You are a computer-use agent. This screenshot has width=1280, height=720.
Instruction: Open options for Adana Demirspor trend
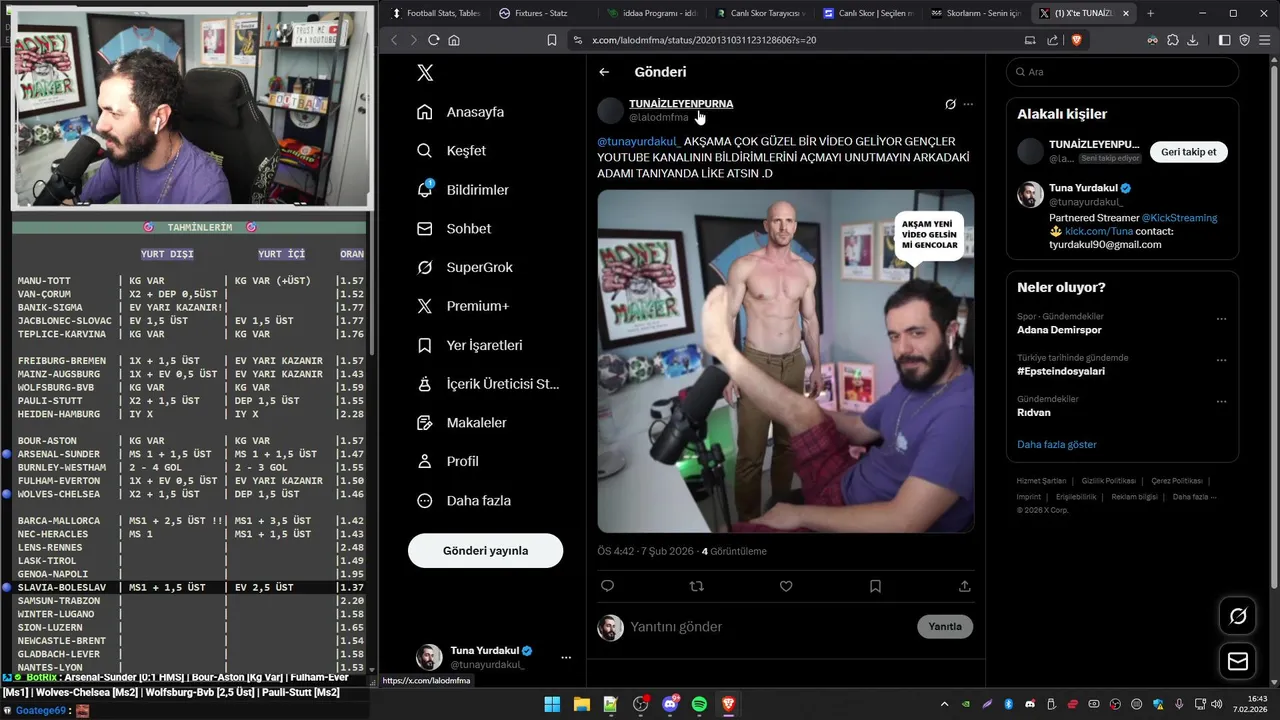tap(1221, 319)
